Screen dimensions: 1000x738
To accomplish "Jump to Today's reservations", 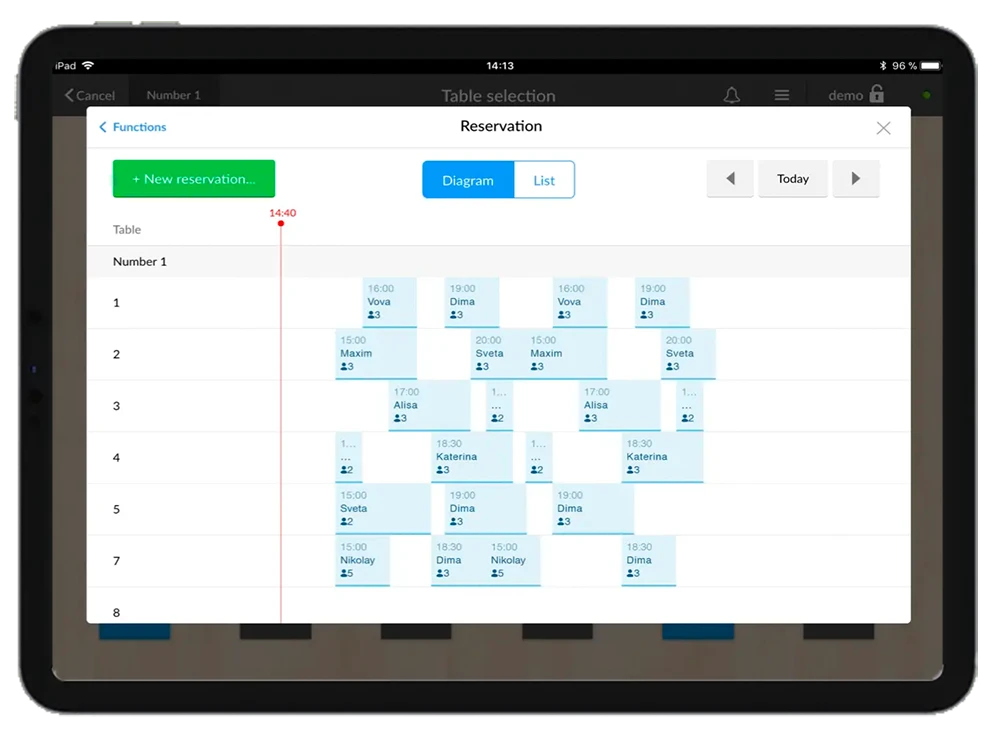I will point(793,179).
